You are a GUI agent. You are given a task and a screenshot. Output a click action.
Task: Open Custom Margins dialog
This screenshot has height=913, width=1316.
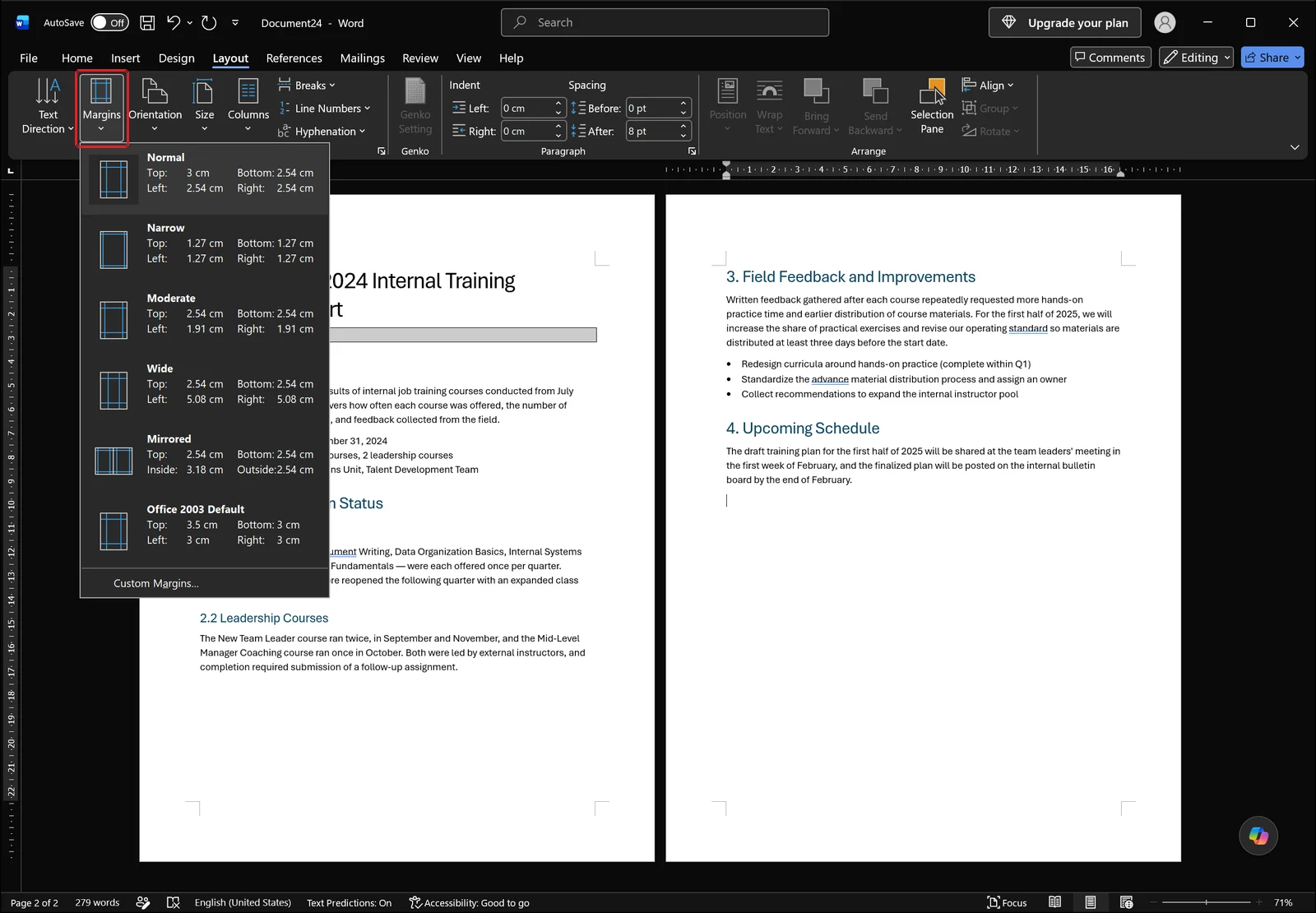[205, 583]
